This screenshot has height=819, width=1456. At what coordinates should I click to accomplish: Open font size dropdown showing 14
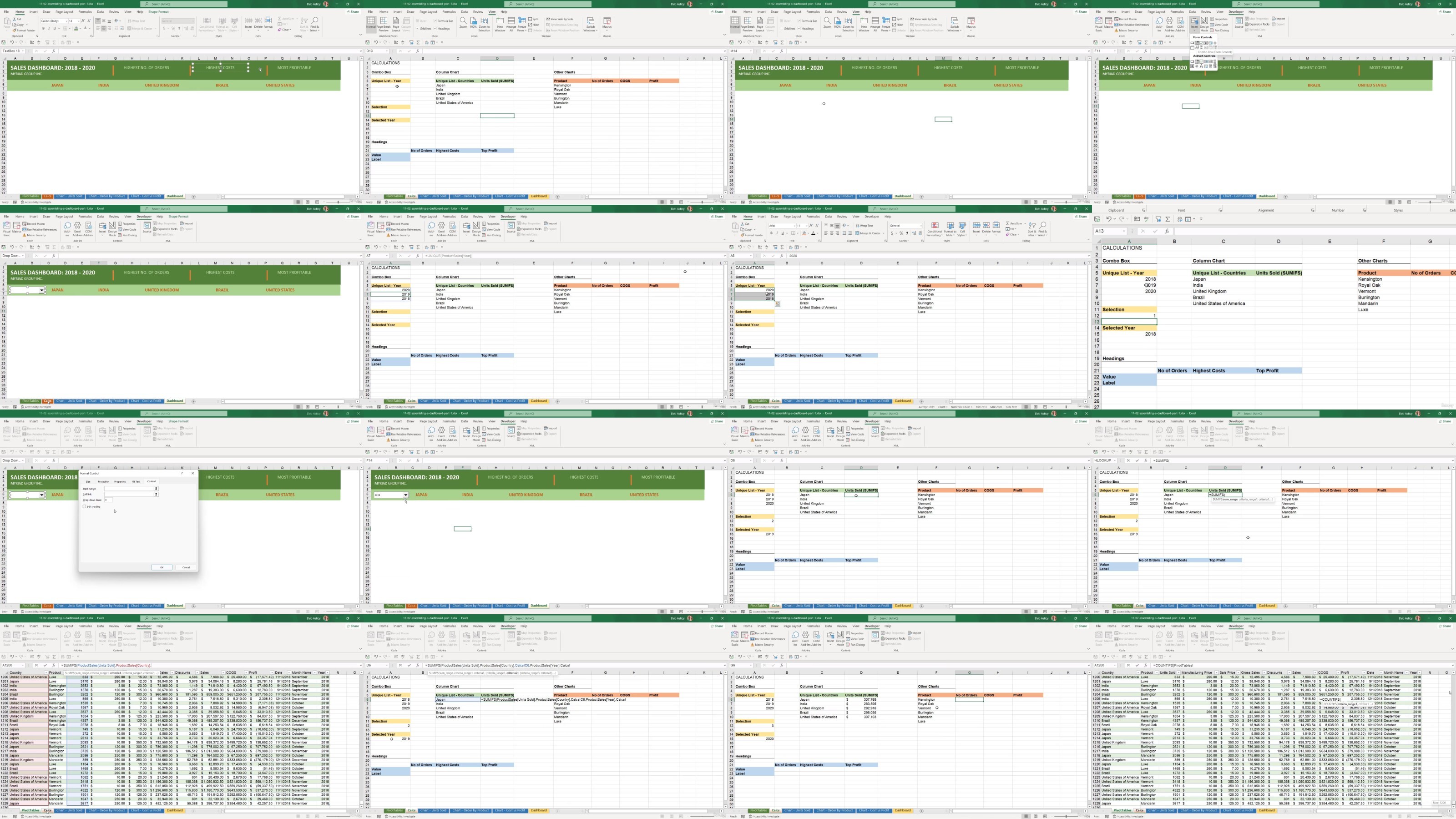click(x=79, y=21)
